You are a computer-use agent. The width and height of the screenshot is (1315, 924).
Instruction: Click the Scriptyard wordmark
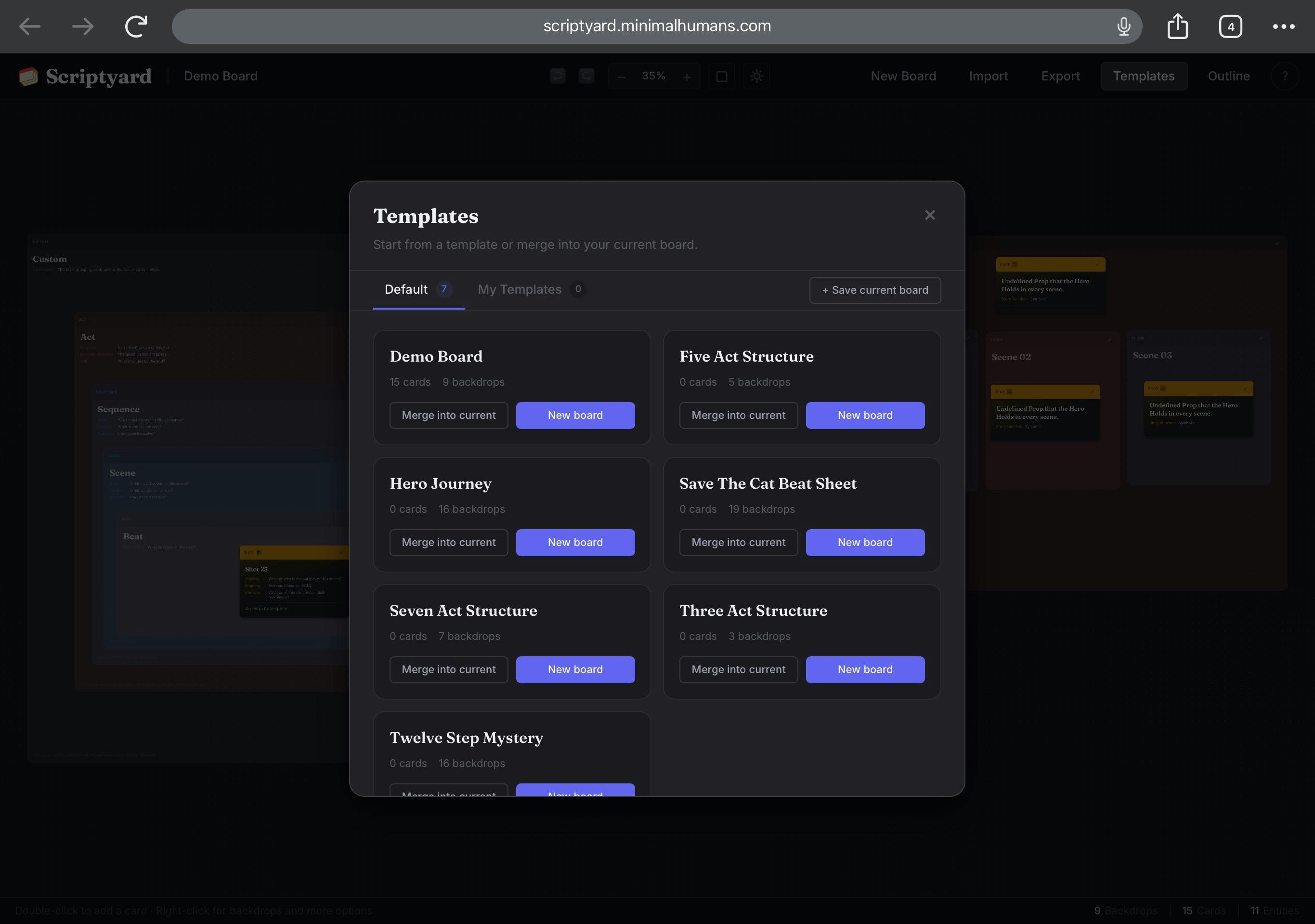(x=99, y=77)
